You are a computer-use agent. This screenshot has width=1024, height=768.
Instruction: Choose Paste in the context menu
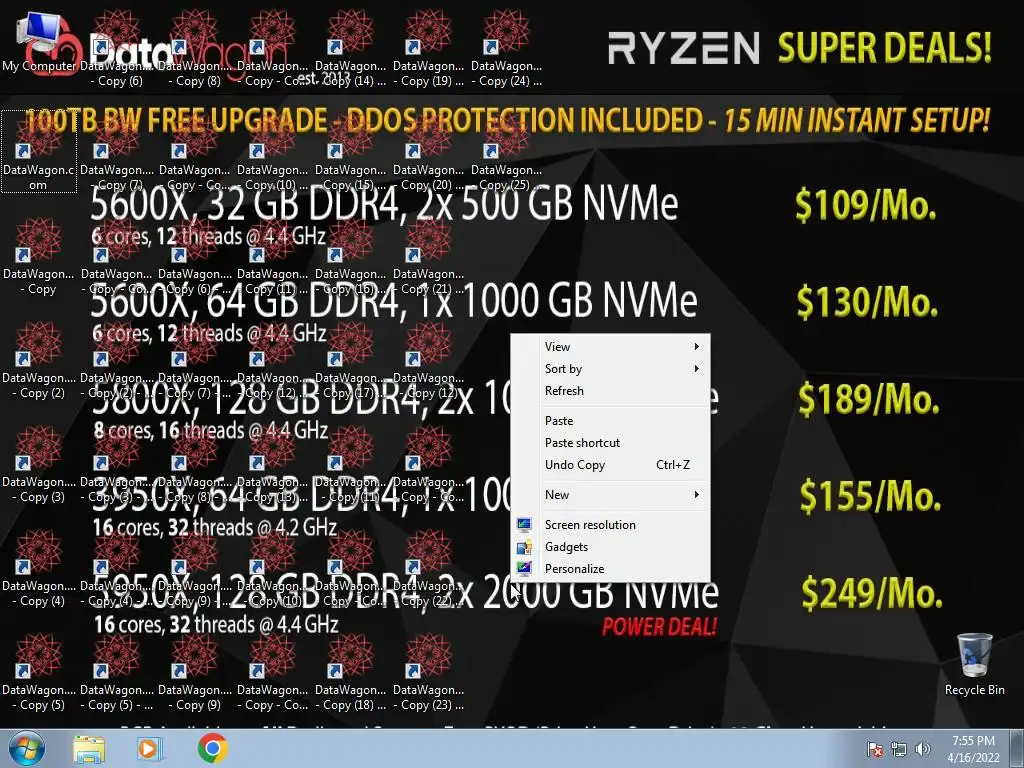tap(611, 421)
